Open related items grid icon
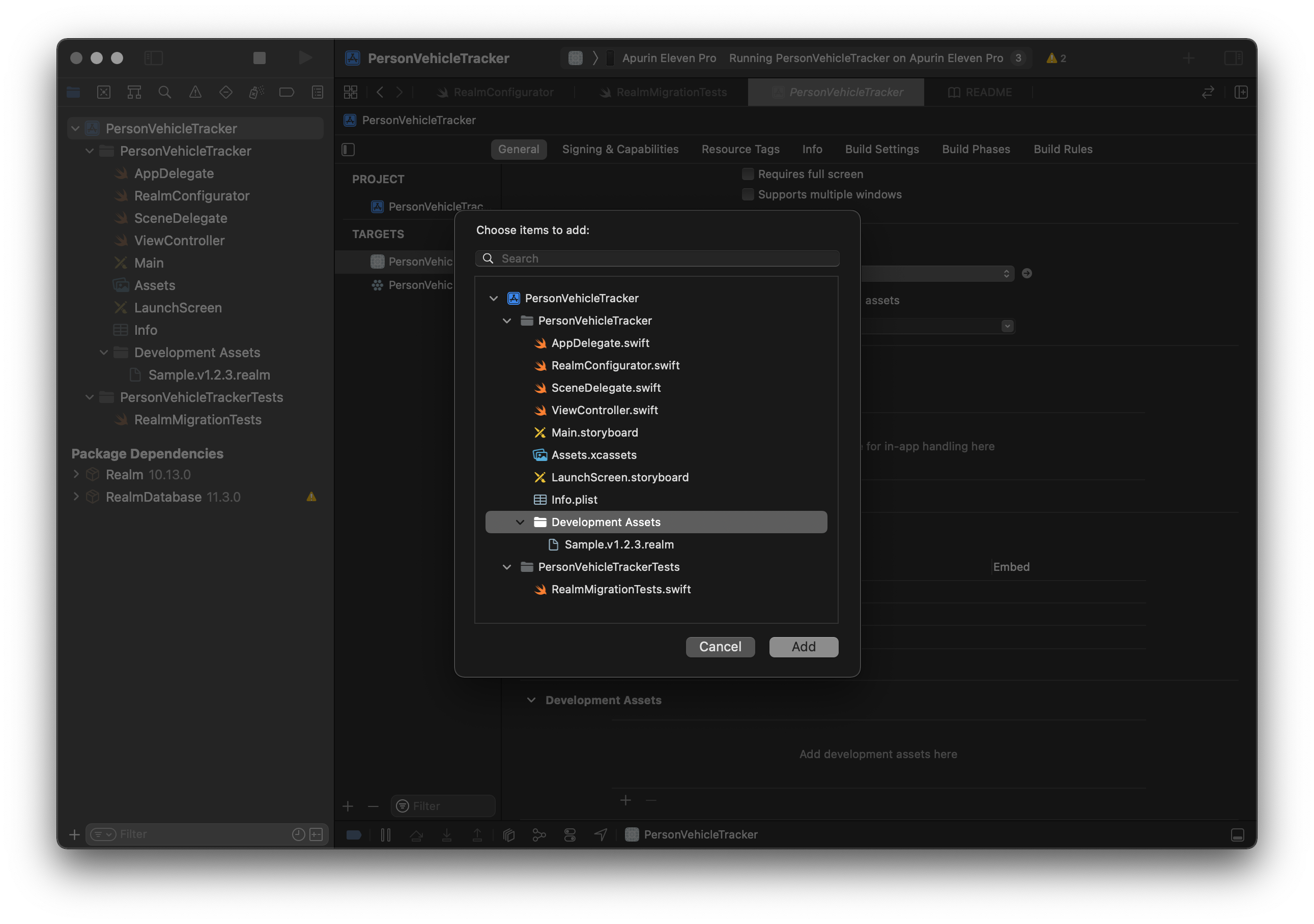This screenshot has width=1314, height=924. [350, 92]
